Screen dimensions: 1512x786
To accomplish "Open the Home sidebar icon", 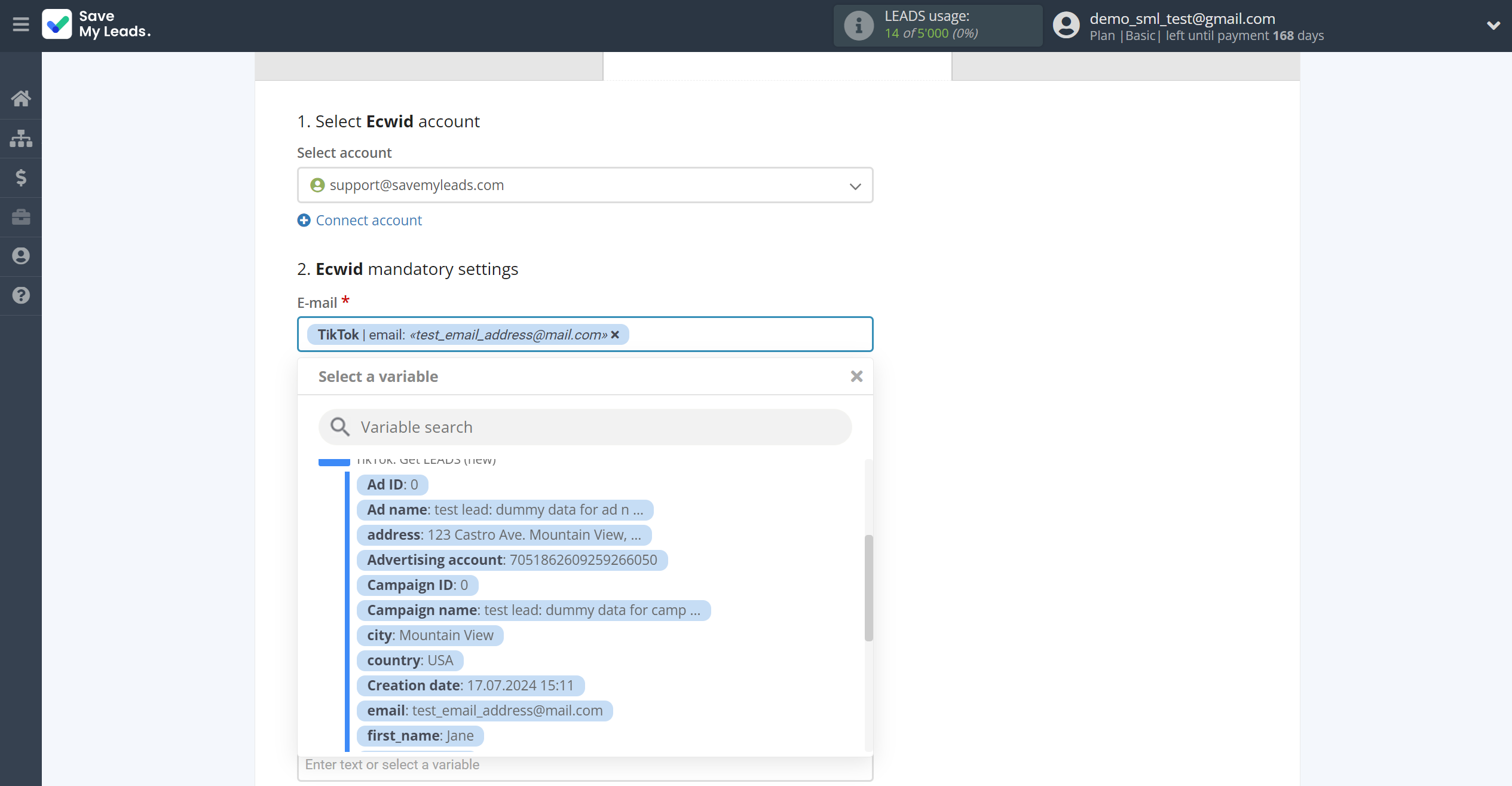I will pyautogui.click(x=21, y=99).
